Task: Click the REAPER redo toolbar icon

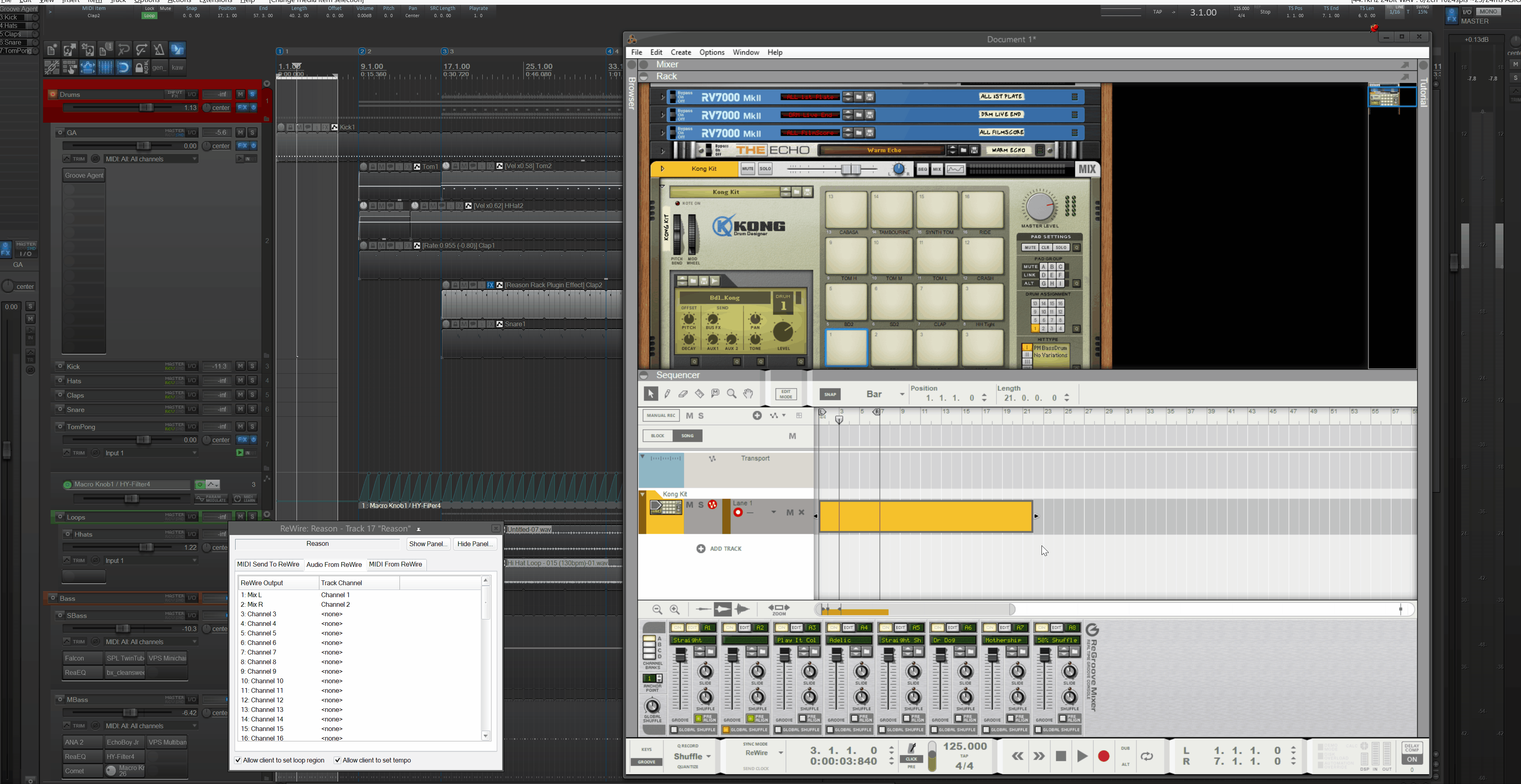Action: (x=142, y=49)
